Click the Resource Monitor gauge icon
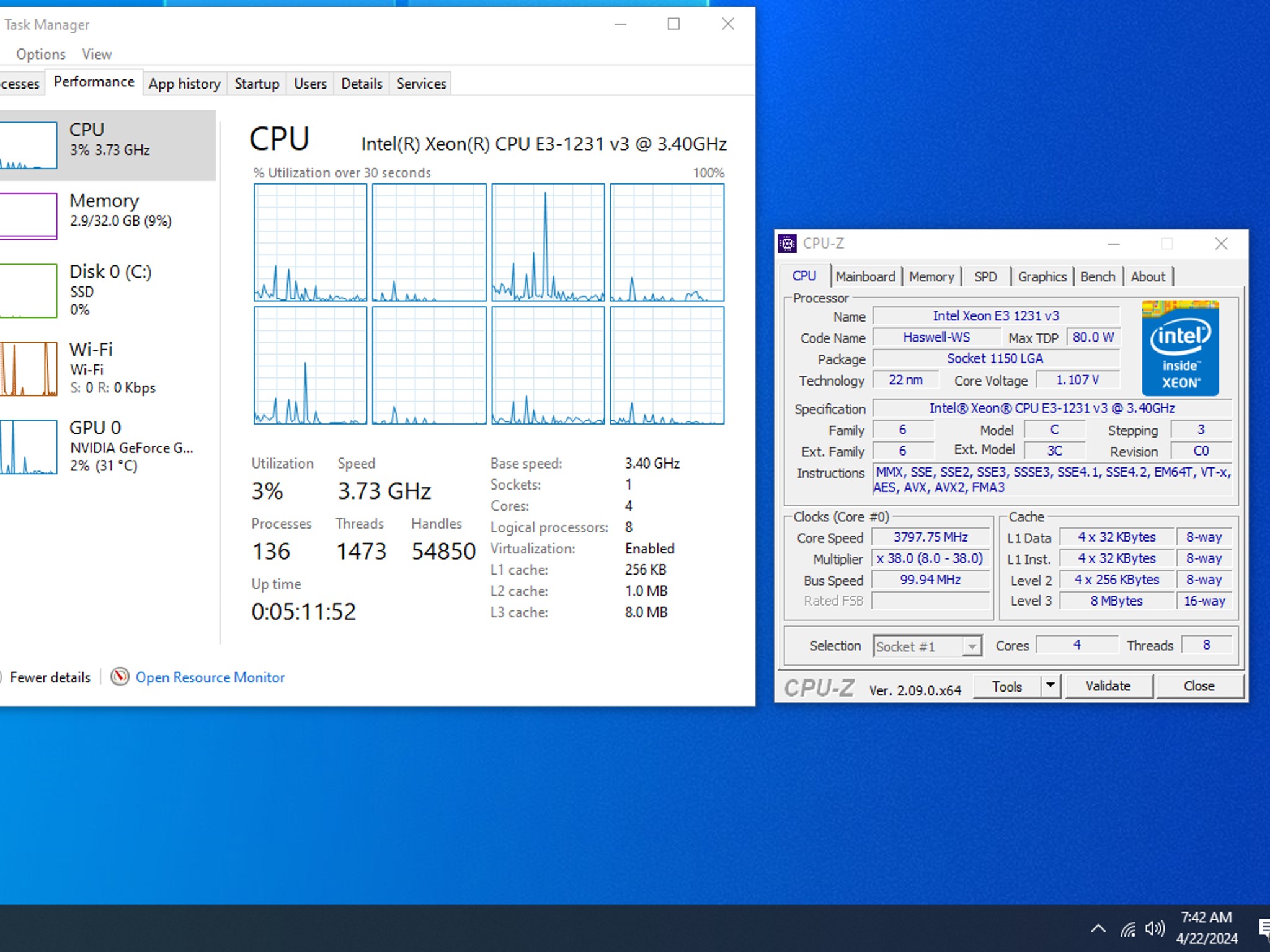This screenshot has width=1270, height=952. (x=120, y=677)
